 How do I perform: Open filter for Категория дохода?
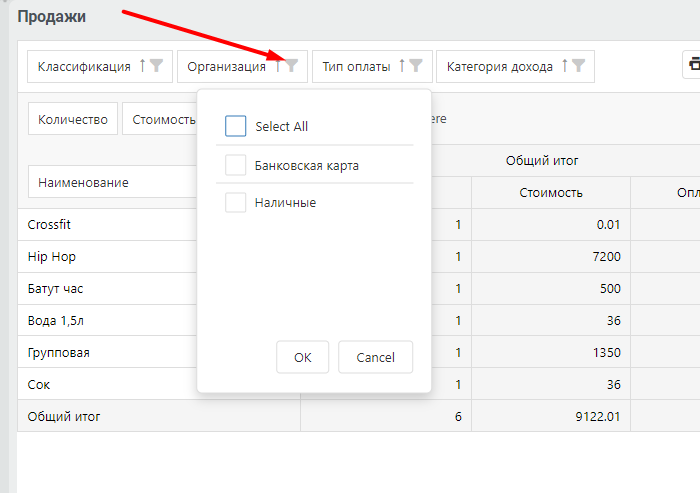tap(579, 66)
